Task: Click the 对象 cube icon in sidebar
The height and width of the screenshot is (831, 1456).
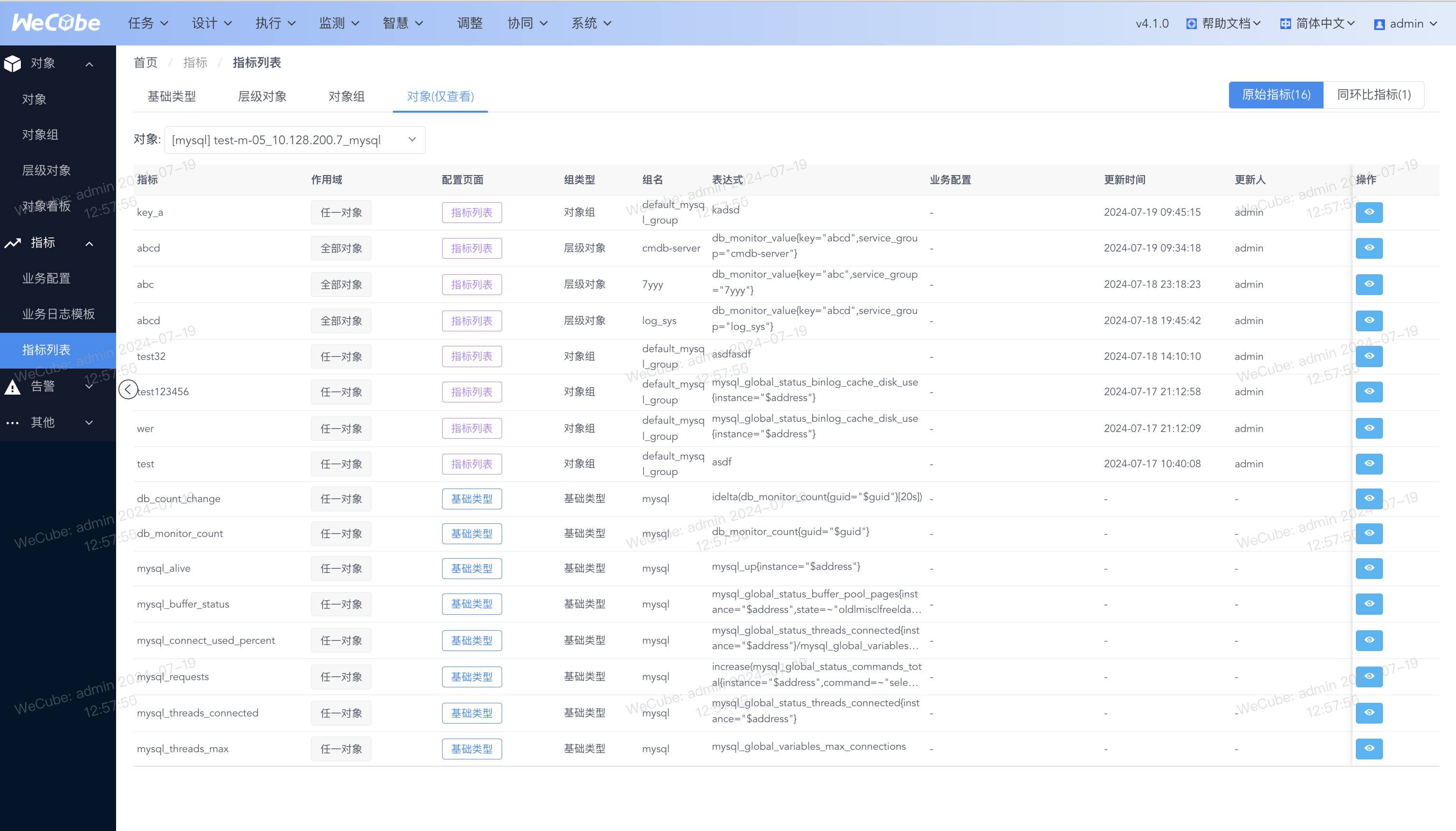Action: click(x=13, y=63)
